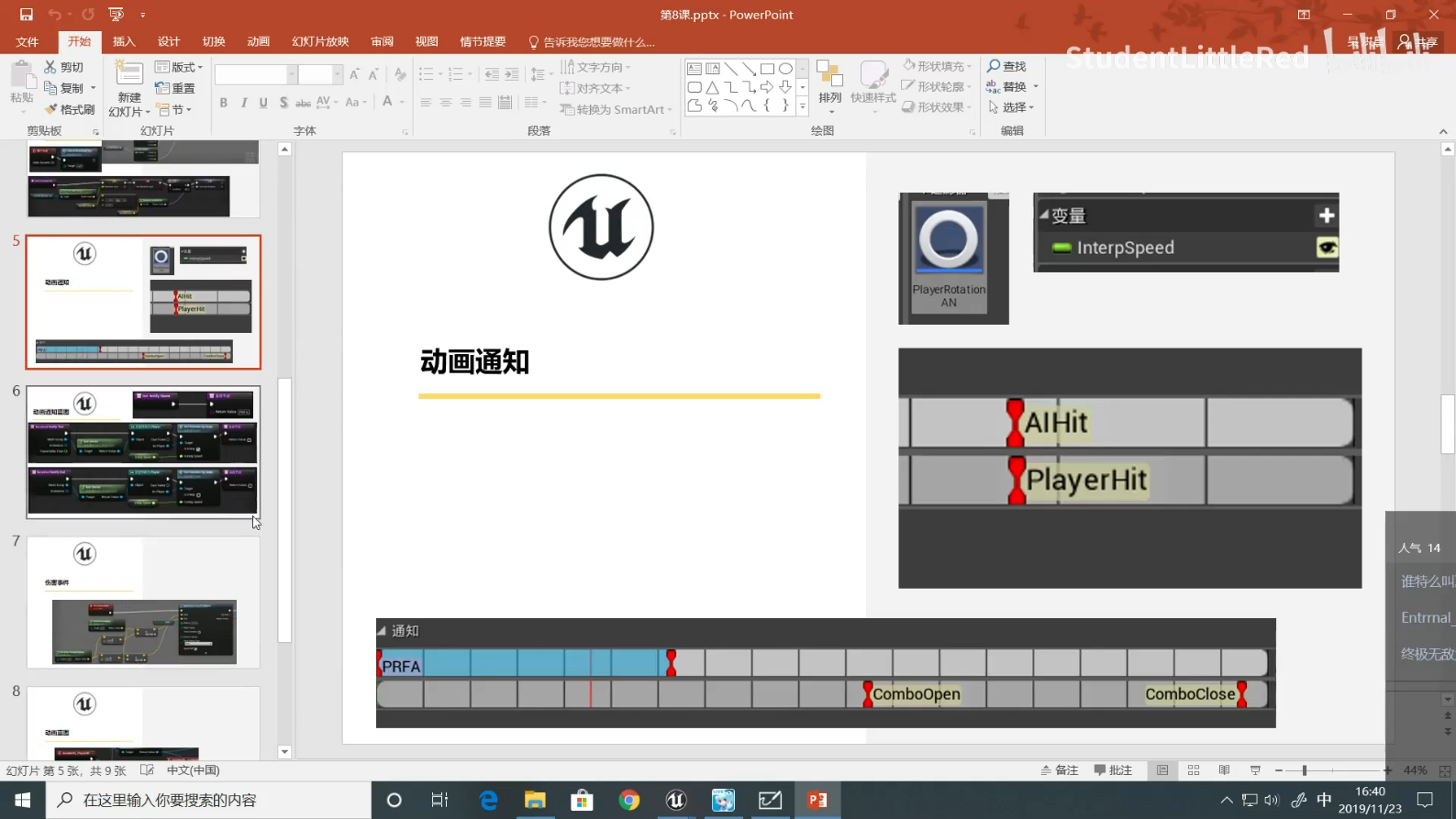Click the 告诉我您想要做什么 search field
1456x819 pixels.
coord(591,42)
